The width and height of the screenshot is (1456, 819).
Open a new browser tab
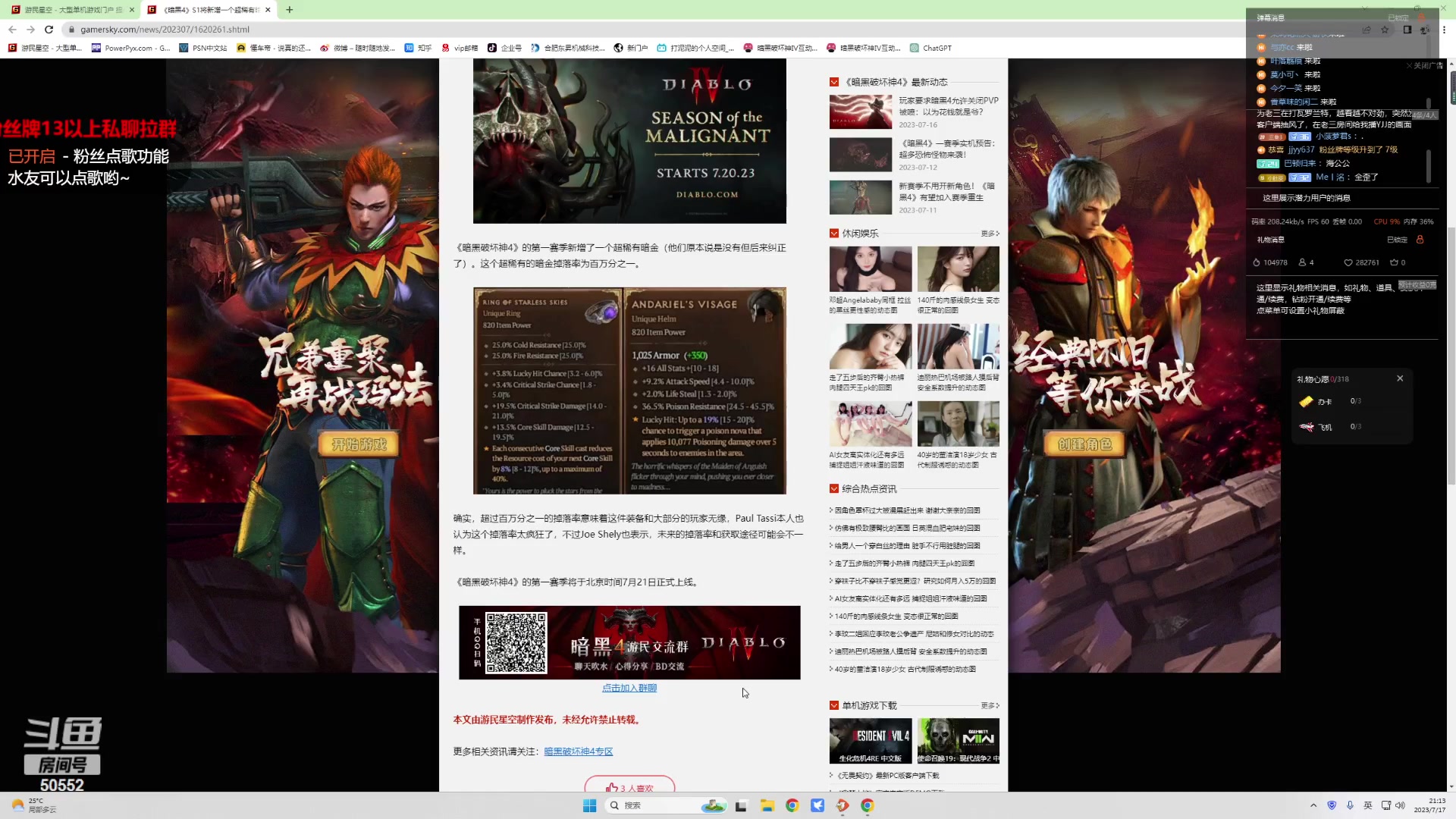click(x=290, y=10)
